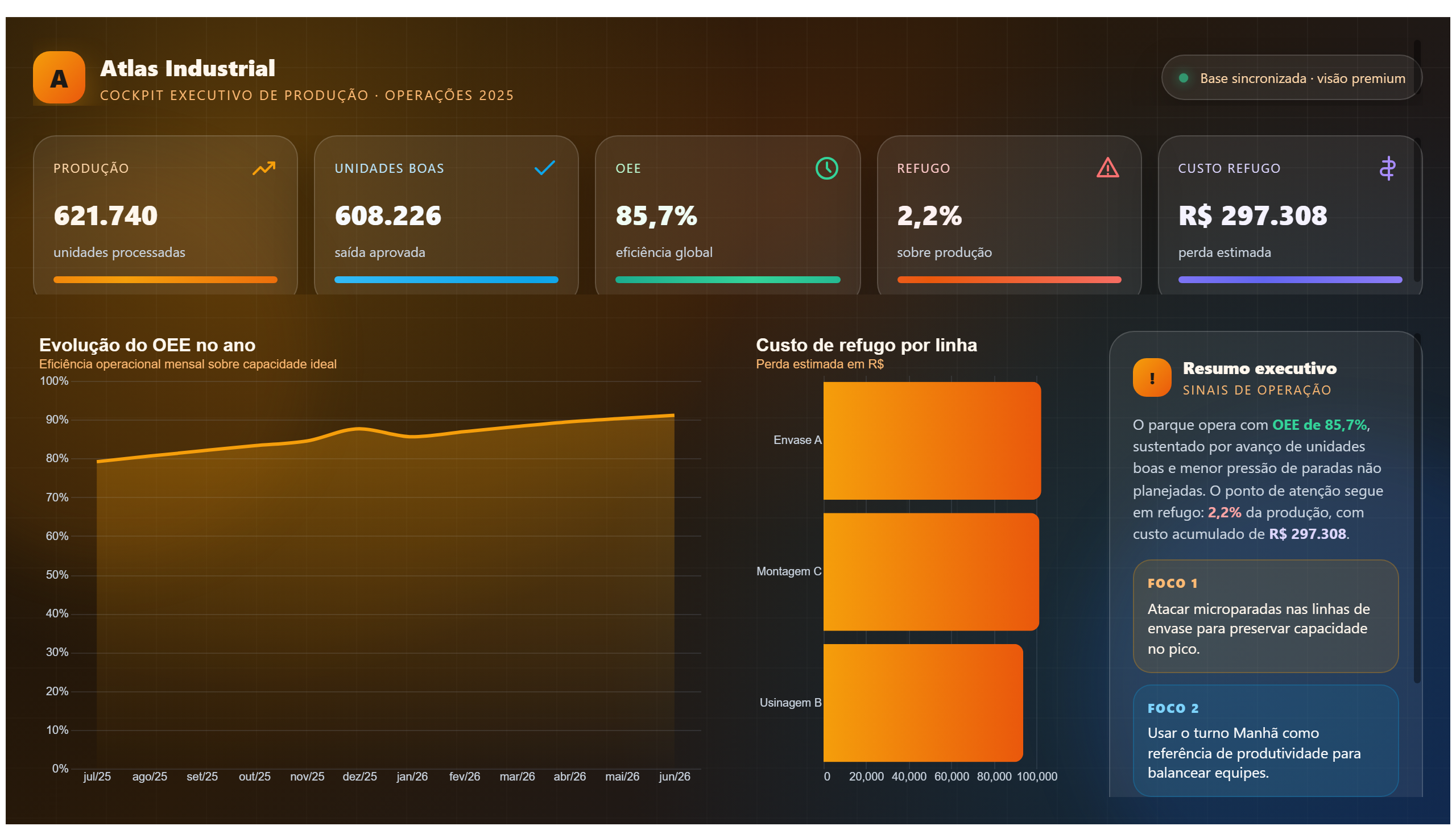Click the trending arrow icon on Produção card
This screenshot has width=1456, height=830.
pos(264,168)
